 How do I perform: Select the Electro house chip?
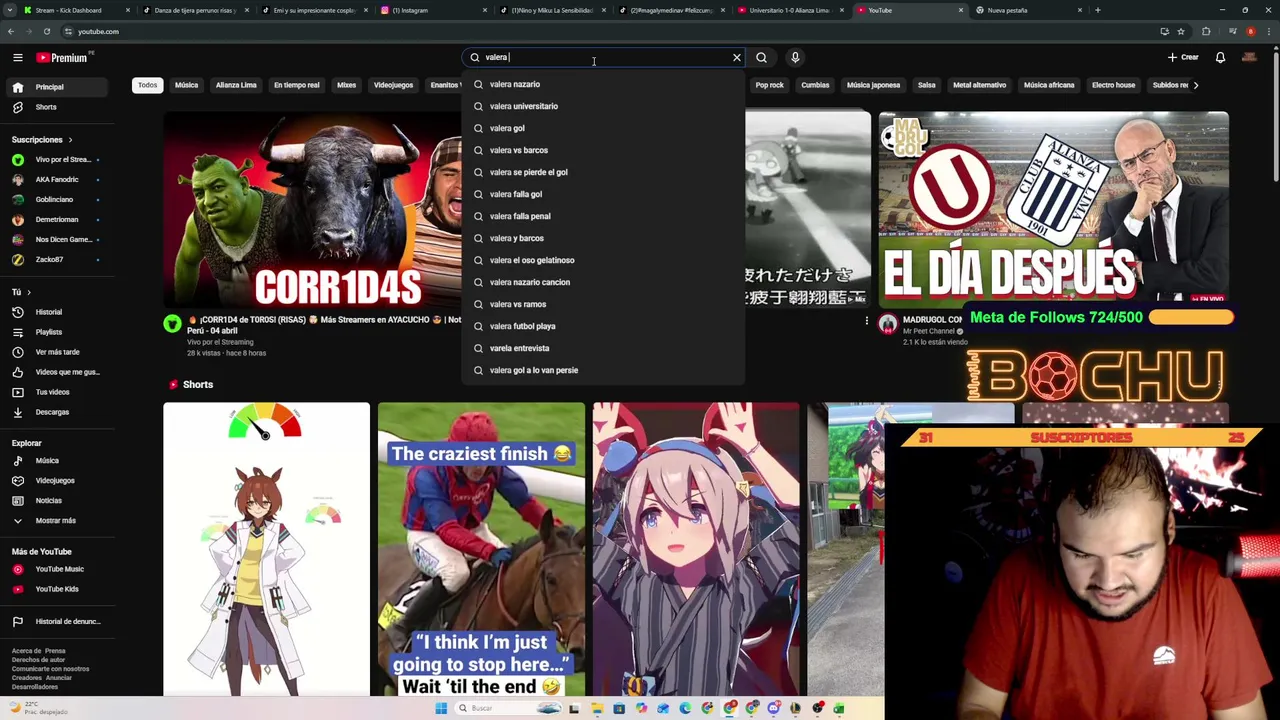click(x=1113, y=85)
